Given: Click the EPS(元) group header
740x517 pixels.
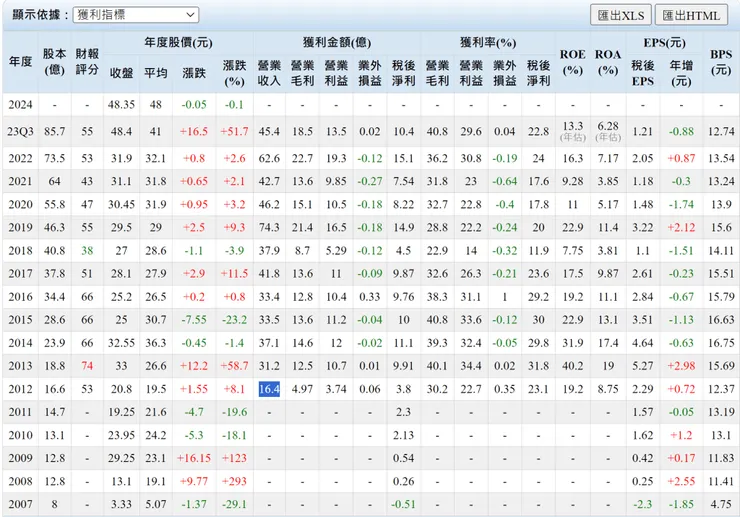Looking at the screenshot, I should click(664, 43).
